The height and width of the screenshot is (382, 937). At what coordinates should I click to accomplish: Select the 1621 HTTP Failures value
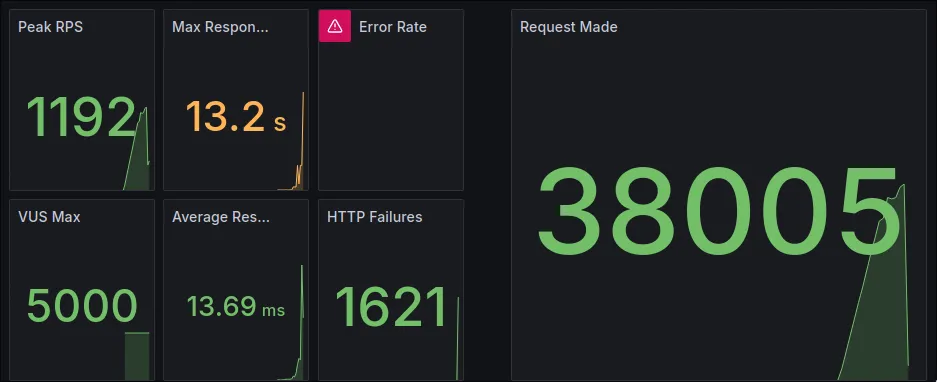click(391, 307)
